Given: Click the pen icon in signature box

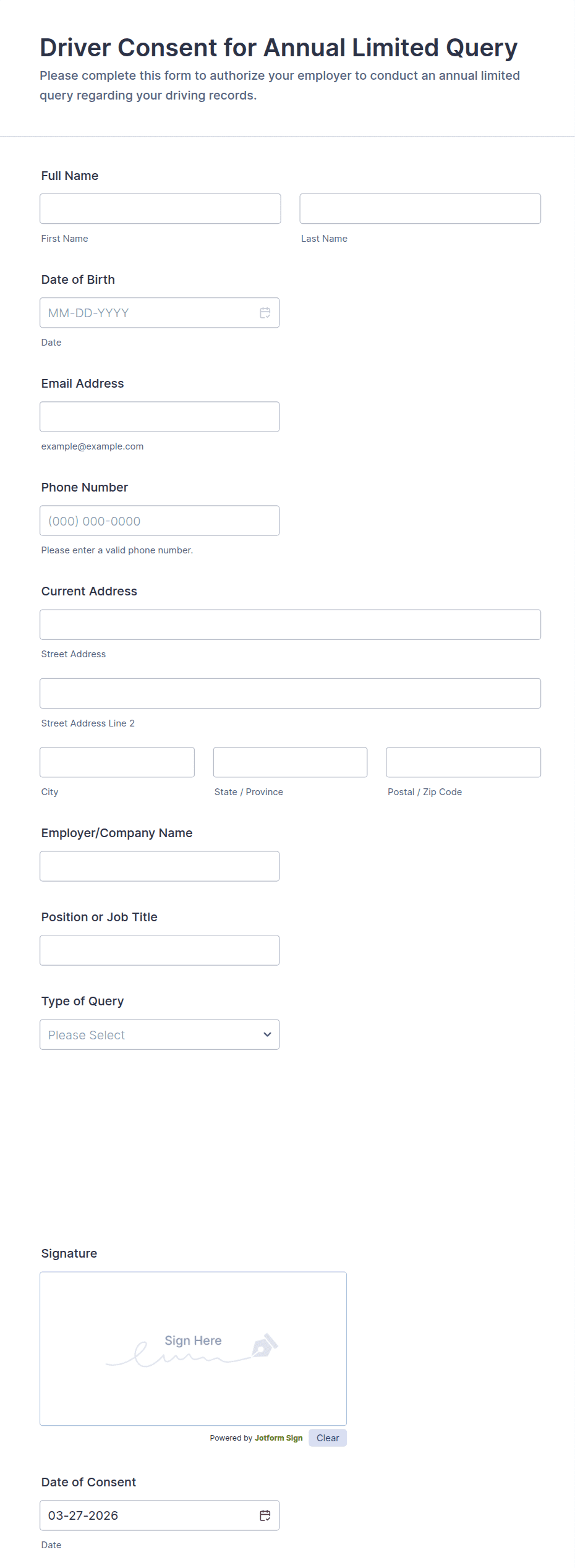Looking at the screenshot, I should coord(265,1346).
